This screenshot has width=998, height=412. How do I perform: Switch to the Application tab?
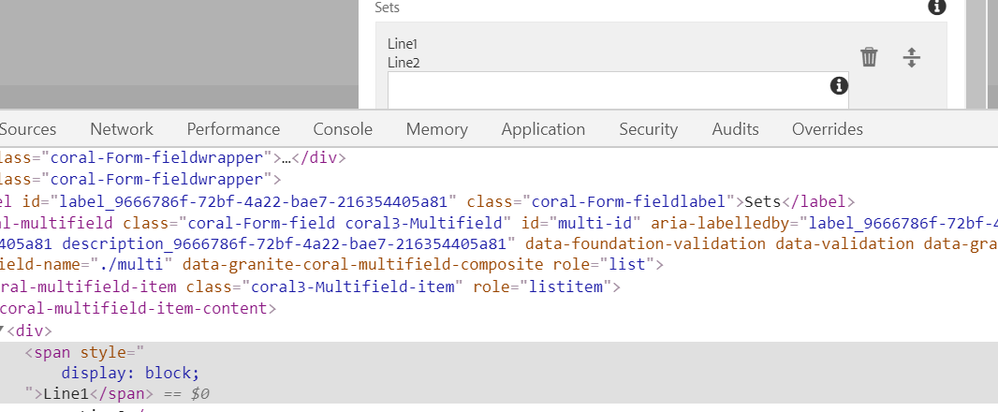click(x=543, y=129)
